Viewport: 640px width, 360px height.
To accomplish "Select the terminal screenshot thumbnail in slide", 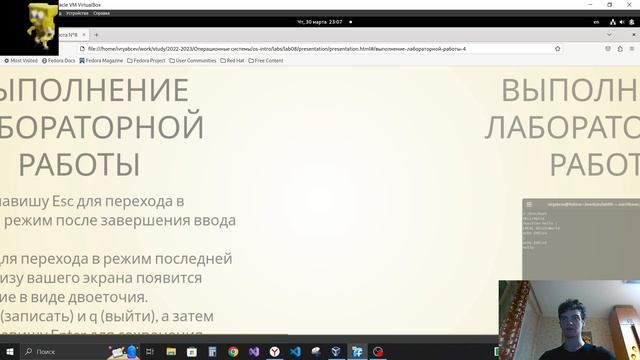I will 581,239.
